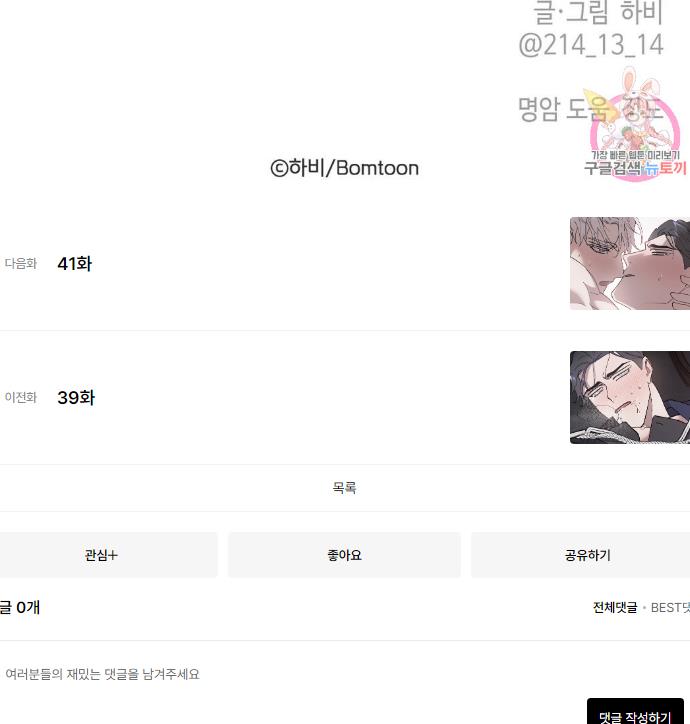Switch to 전체댓글 tab
This screenshot has width=690, height=724.
[615, 607]
